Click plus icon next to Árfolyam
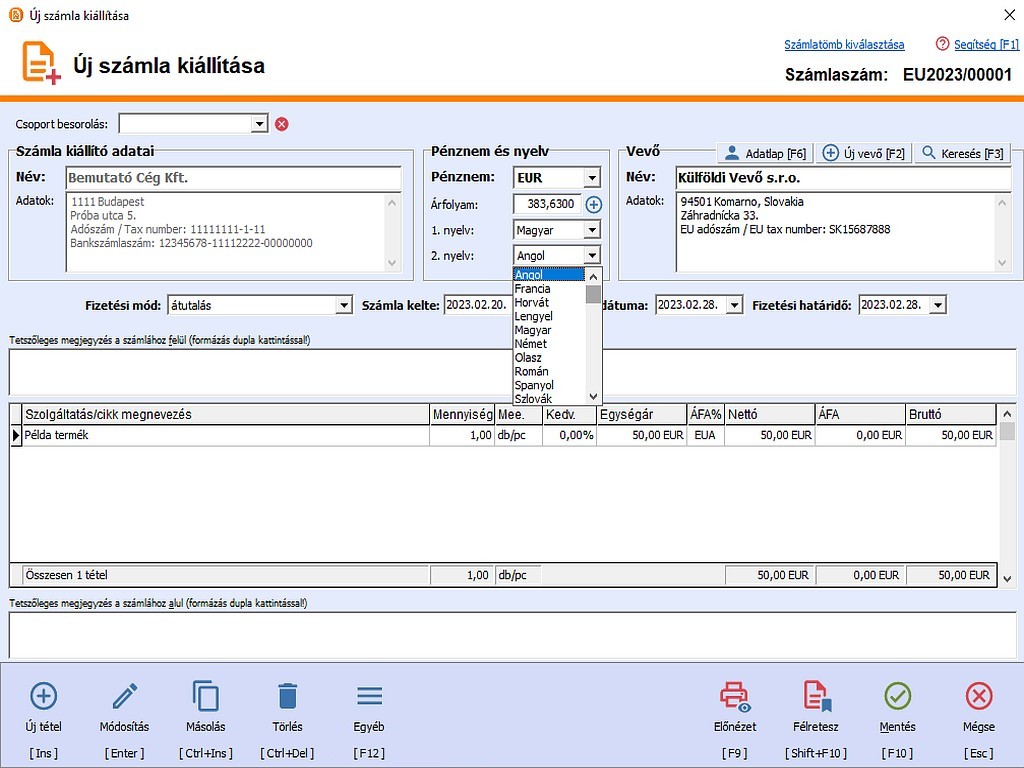The image size is (1024, 768). (593, 205)
